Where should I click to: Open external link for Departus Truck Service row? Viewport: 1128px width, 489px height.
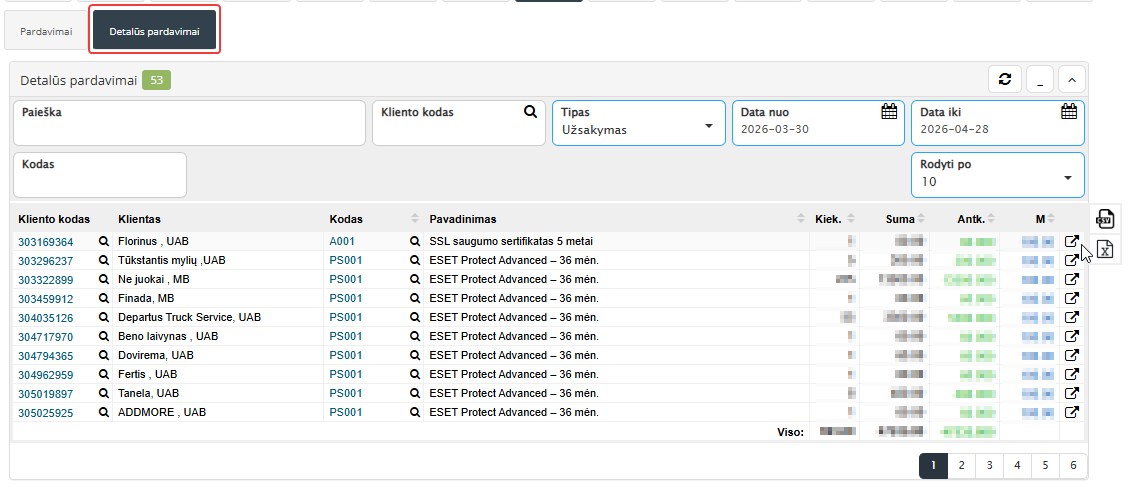pyautogui.click(x=1072, y=317)
